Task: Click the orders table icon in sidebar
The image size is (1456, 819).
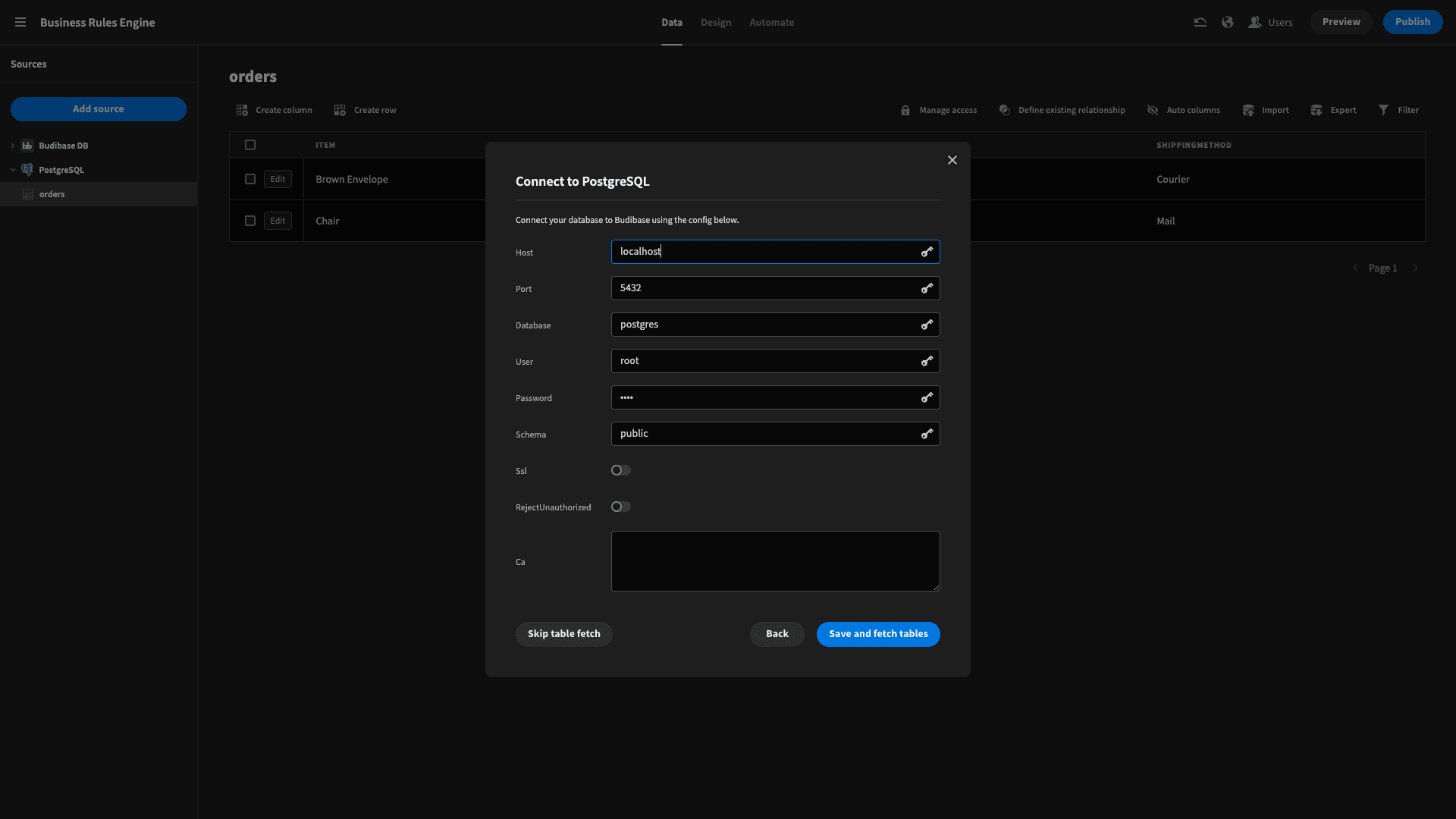Action: (x=28, y=194)
